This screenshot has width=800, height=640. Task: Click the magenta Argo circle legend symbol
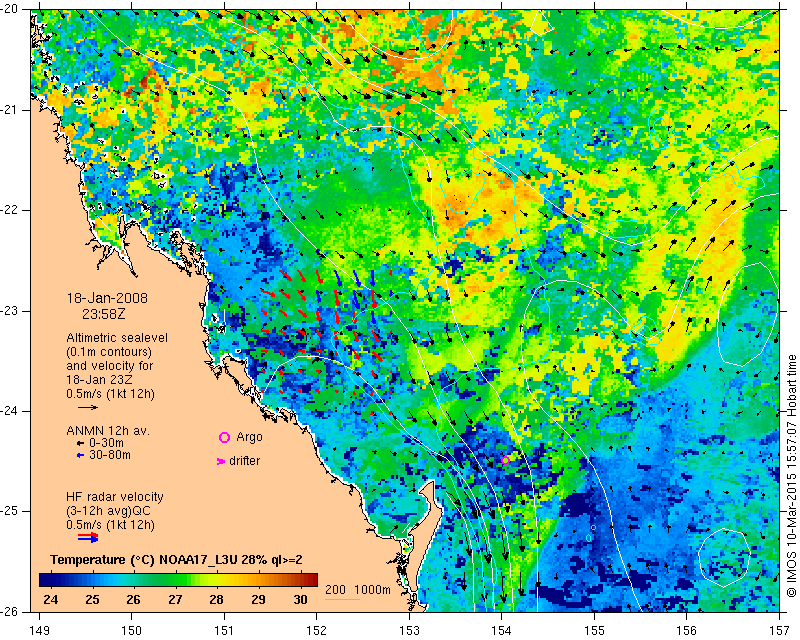pyautogui.click(x=224, y=437)
